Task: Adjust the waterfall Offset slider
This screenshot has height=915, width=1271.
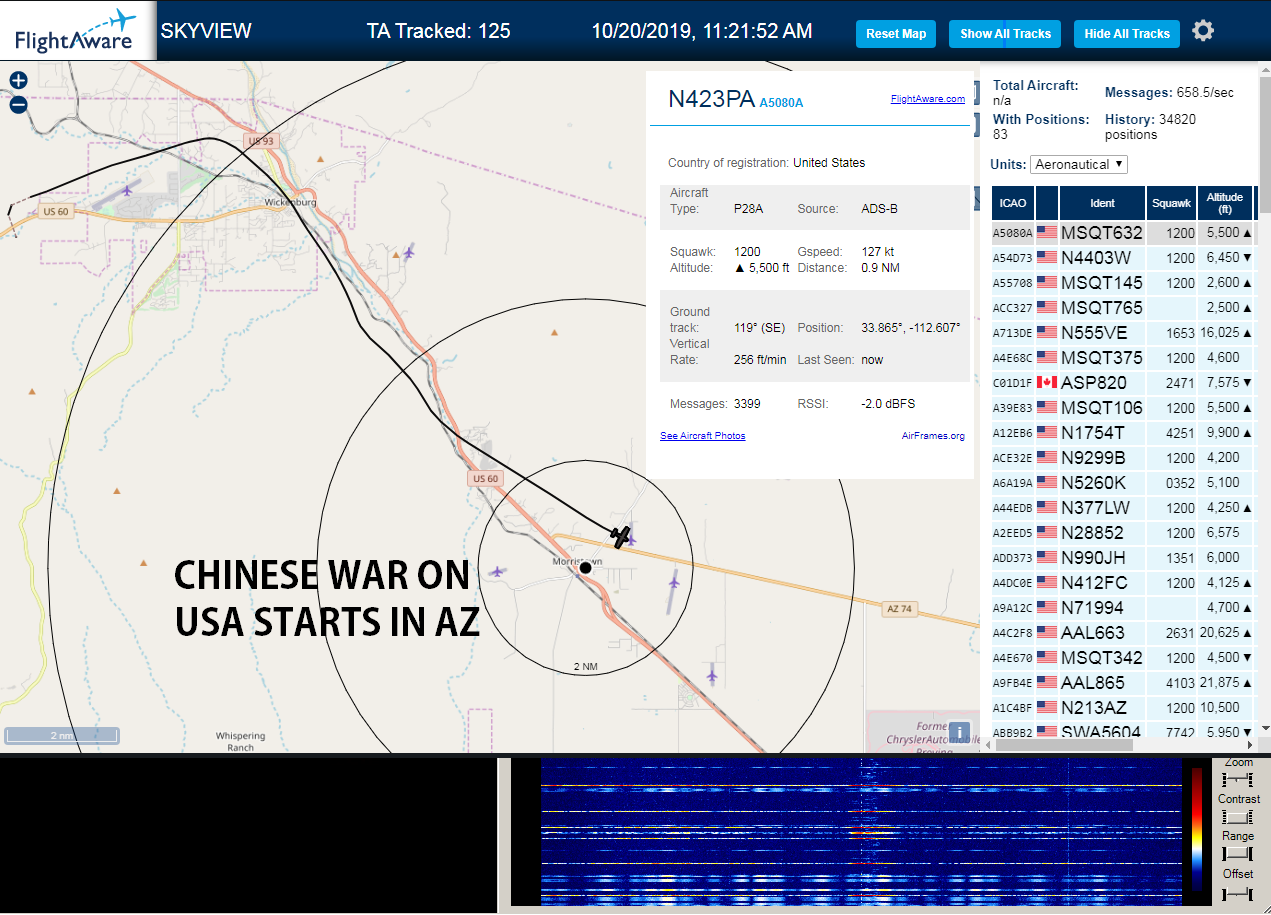Action: click(x=1237, y=892)
